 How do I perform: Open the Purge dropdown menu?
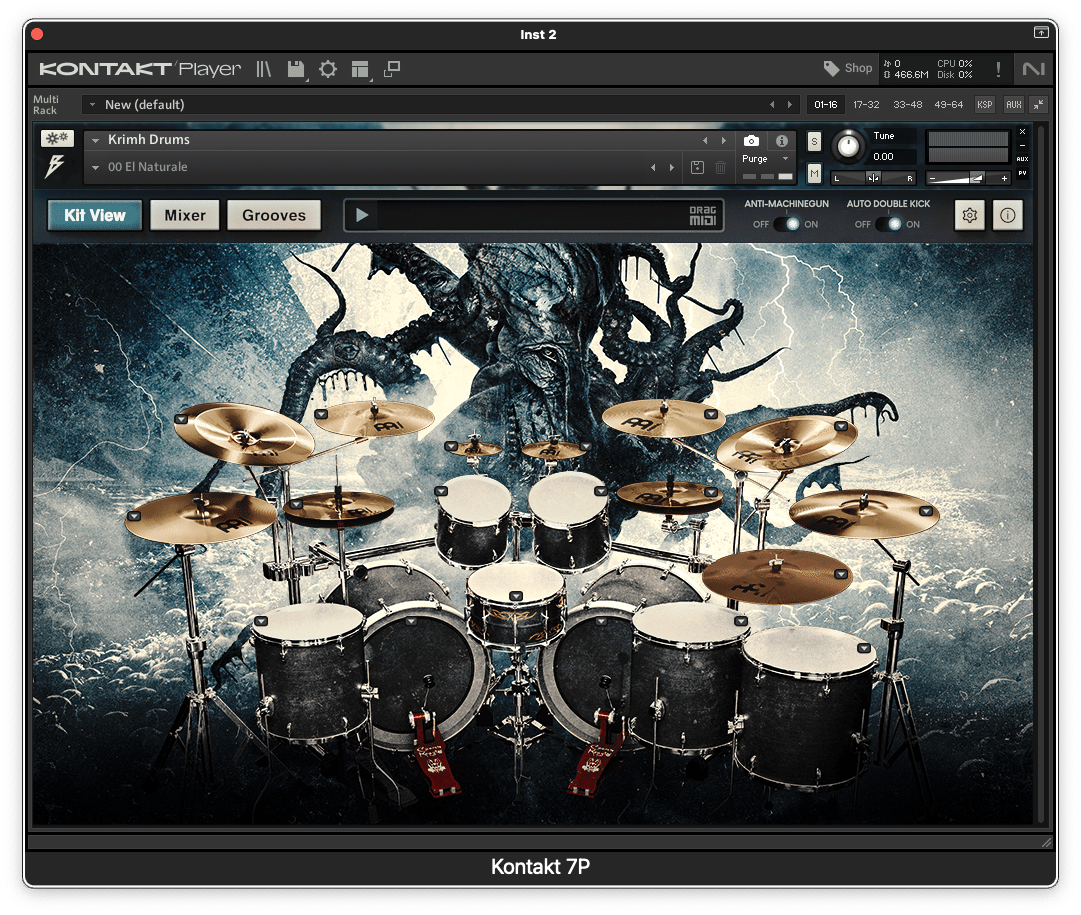point(785,159)
